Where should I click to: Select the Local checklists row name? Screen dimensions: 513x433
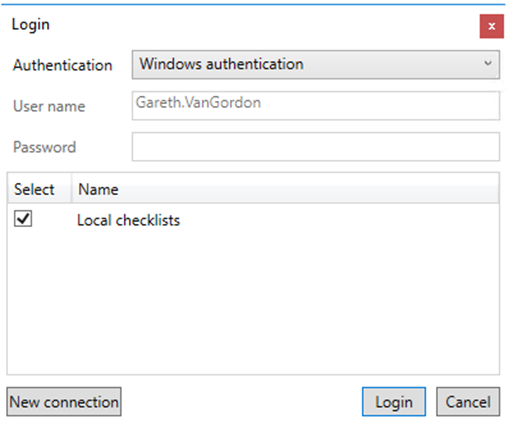128,220
